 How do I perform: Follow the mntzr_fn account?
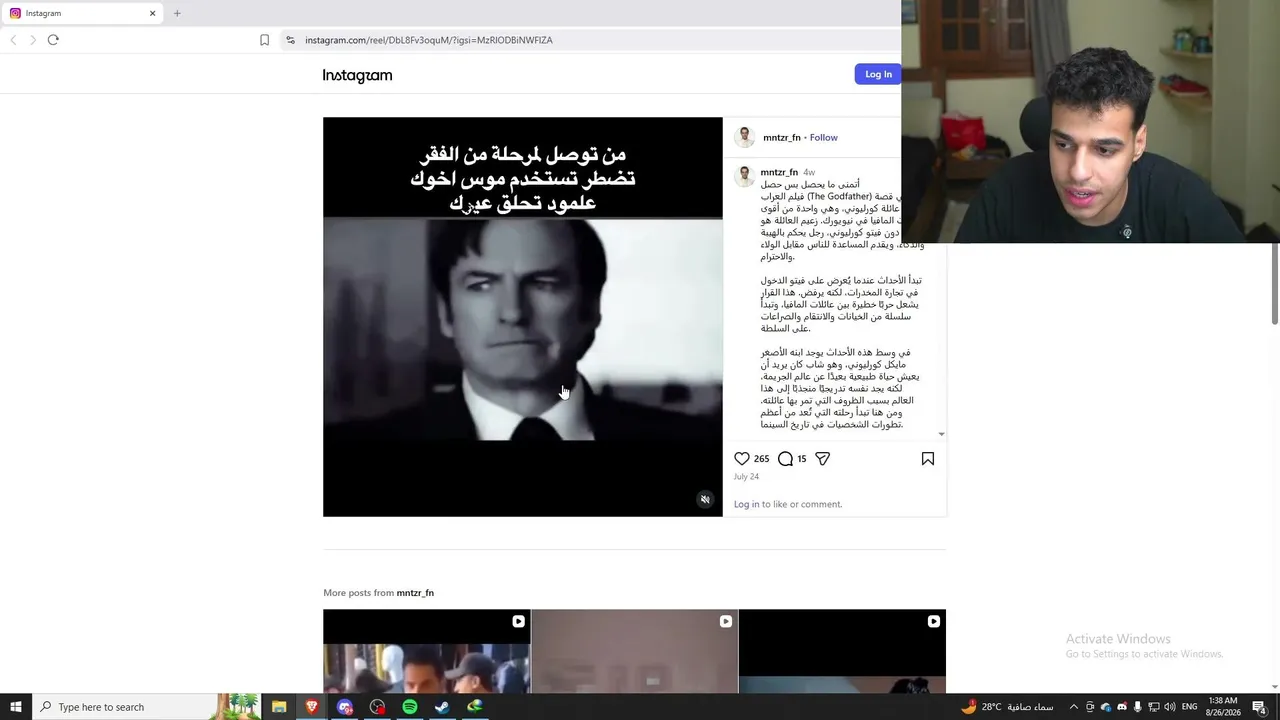824,137
